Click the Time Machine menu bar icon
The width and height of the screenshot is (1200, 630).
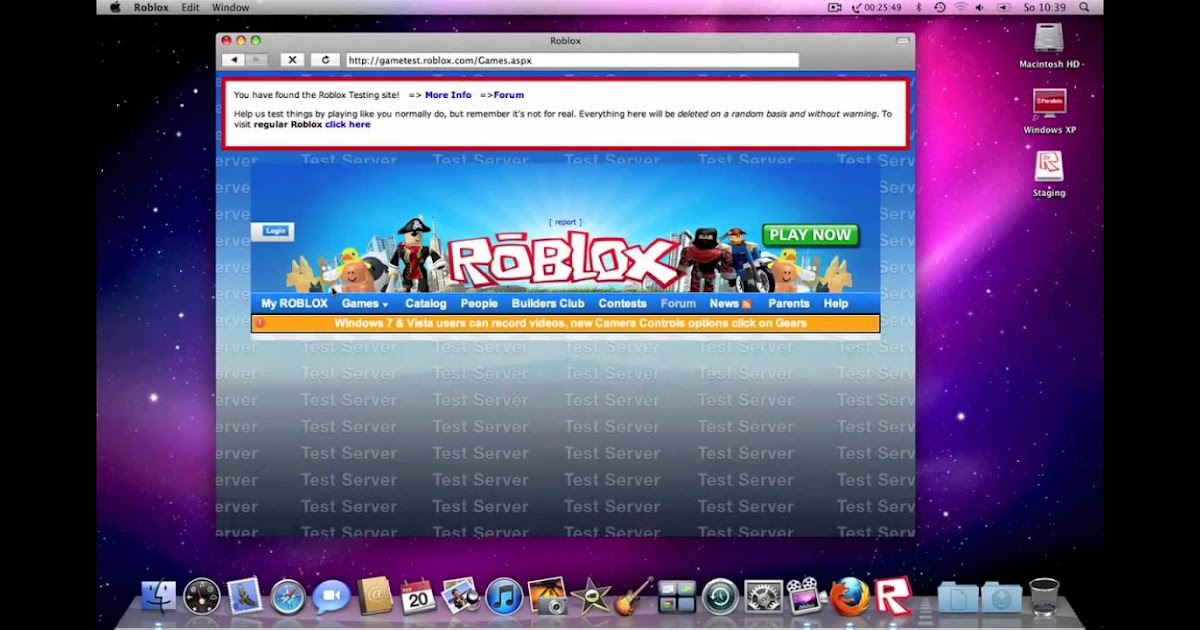coord(939,7)
